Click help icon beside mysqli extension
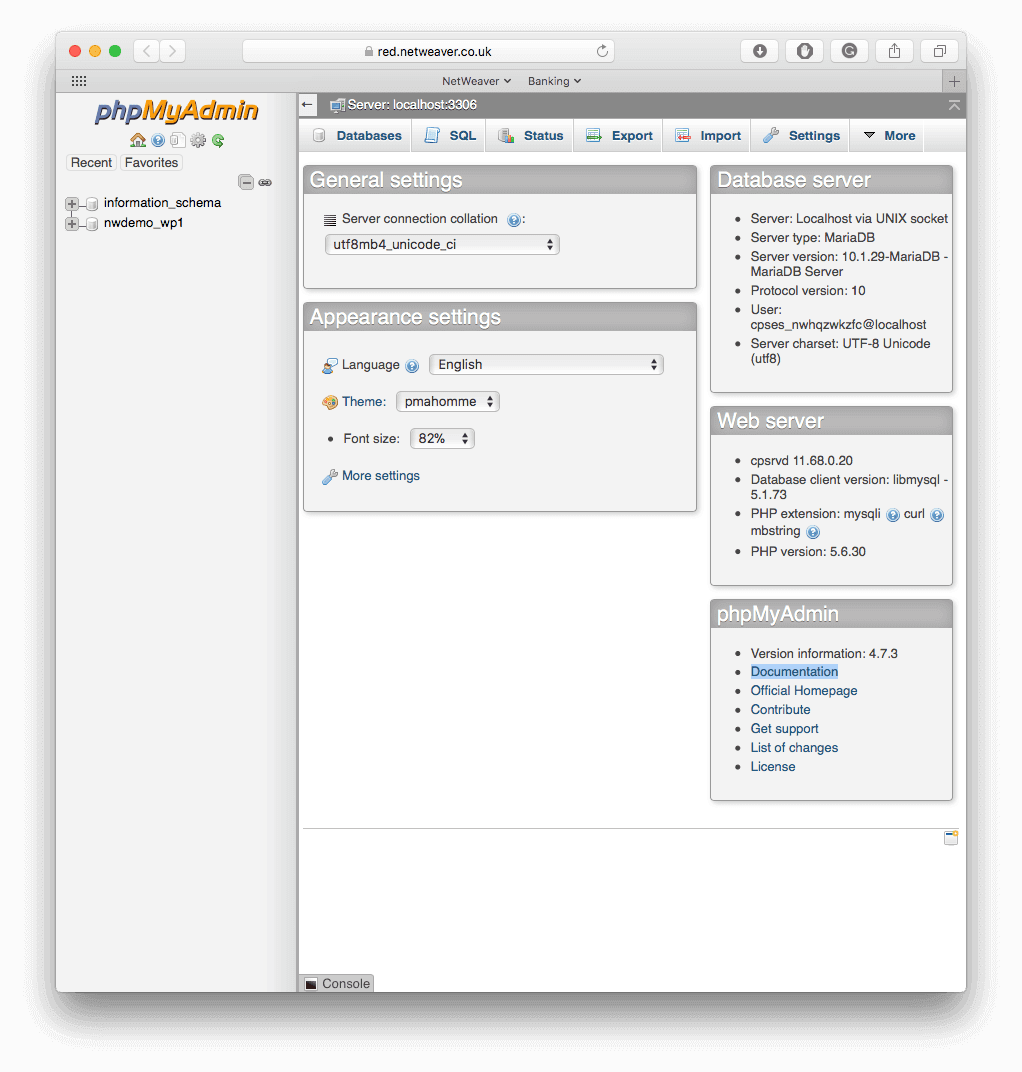The image size is (1022, 1072). point(893,515)
